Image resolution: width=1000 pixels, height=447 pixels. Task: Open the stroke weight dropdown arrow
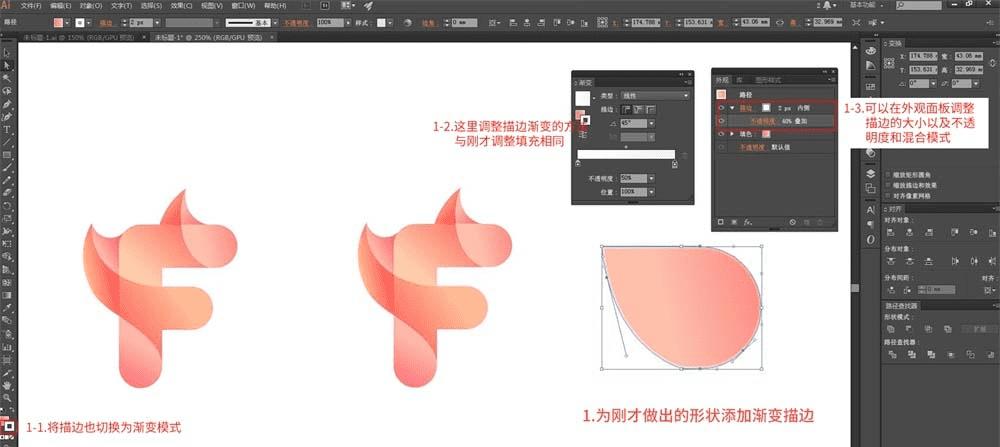coord(157,22)
